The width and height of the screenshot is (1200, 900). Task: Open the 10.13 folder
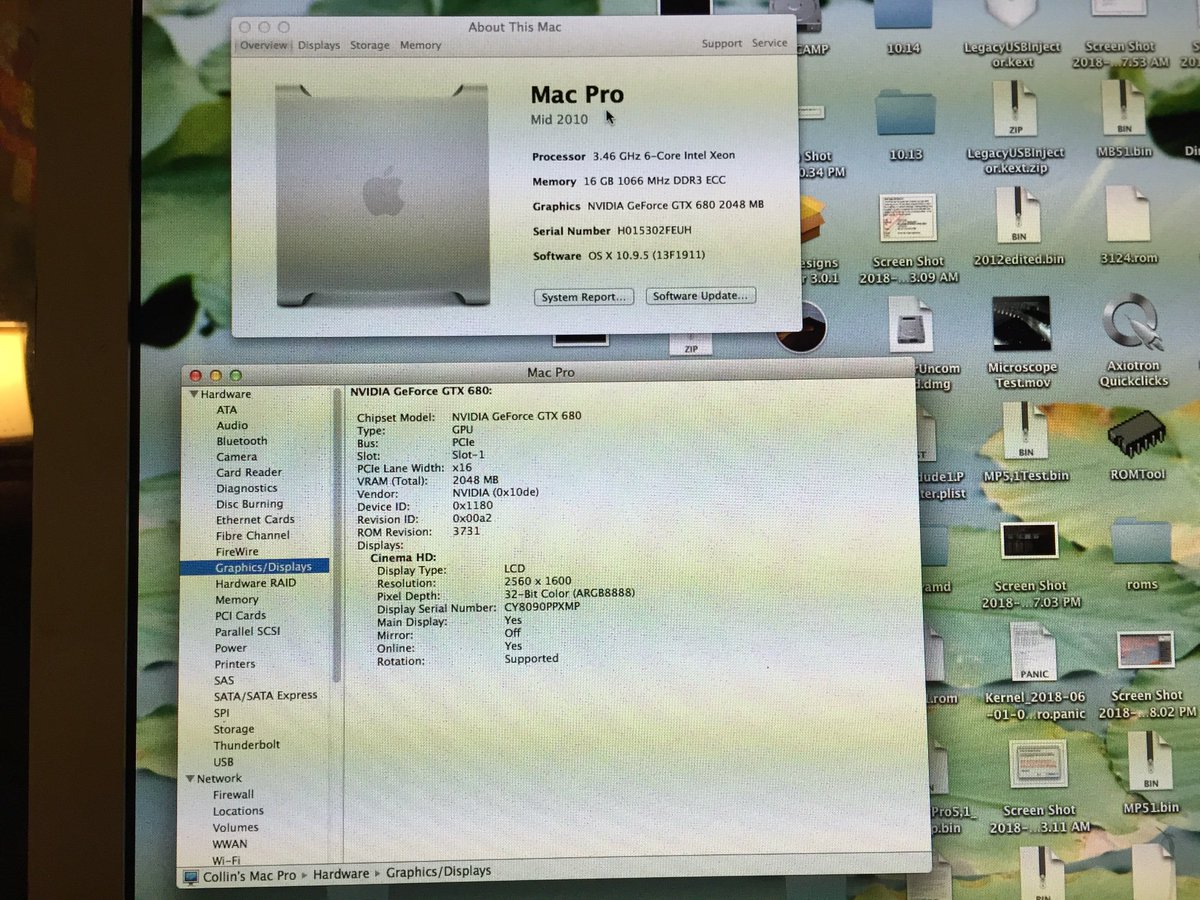905,112
